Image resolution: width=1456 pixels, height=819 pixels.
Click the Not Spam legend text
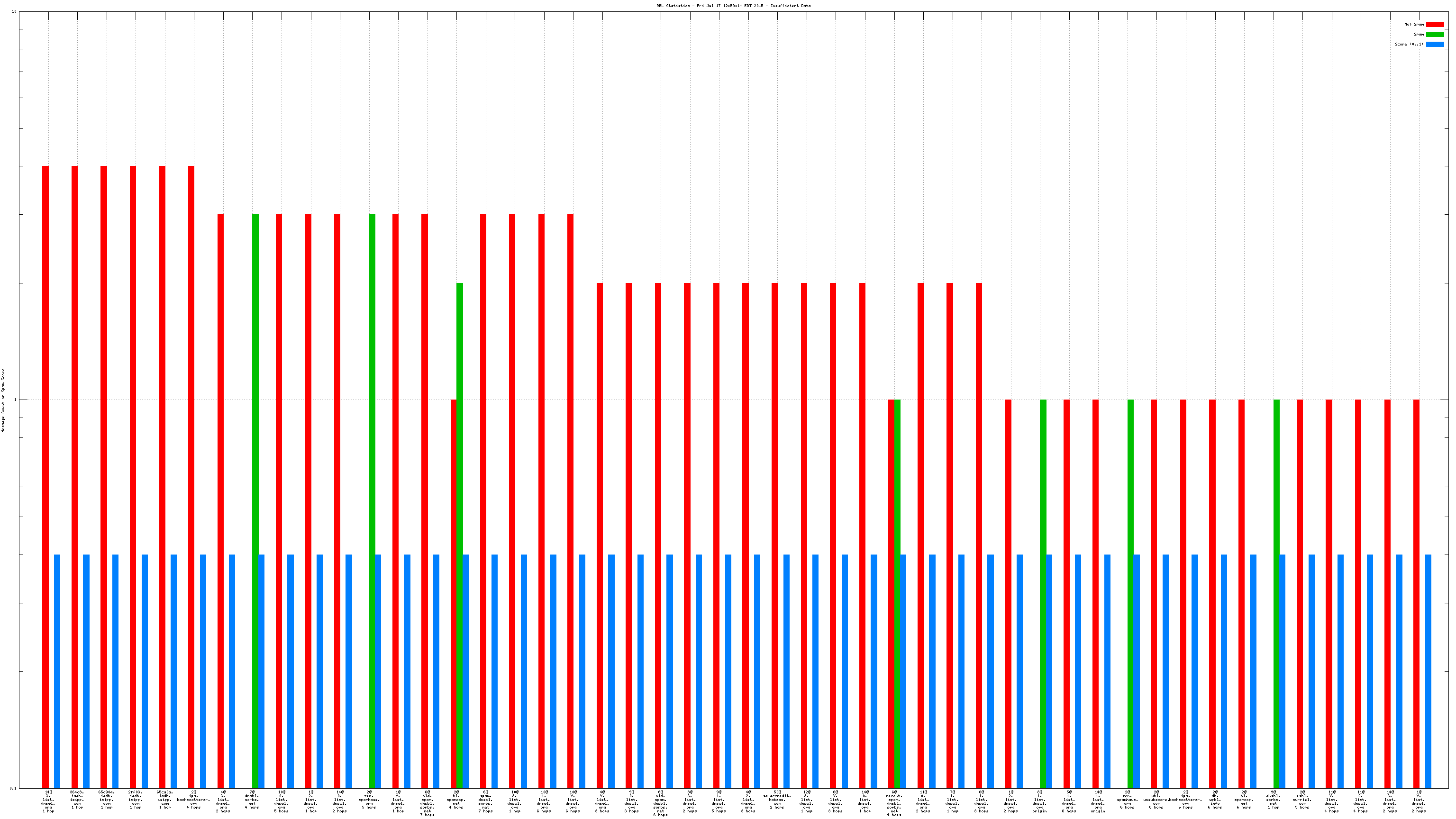[x=1414, y=24]
